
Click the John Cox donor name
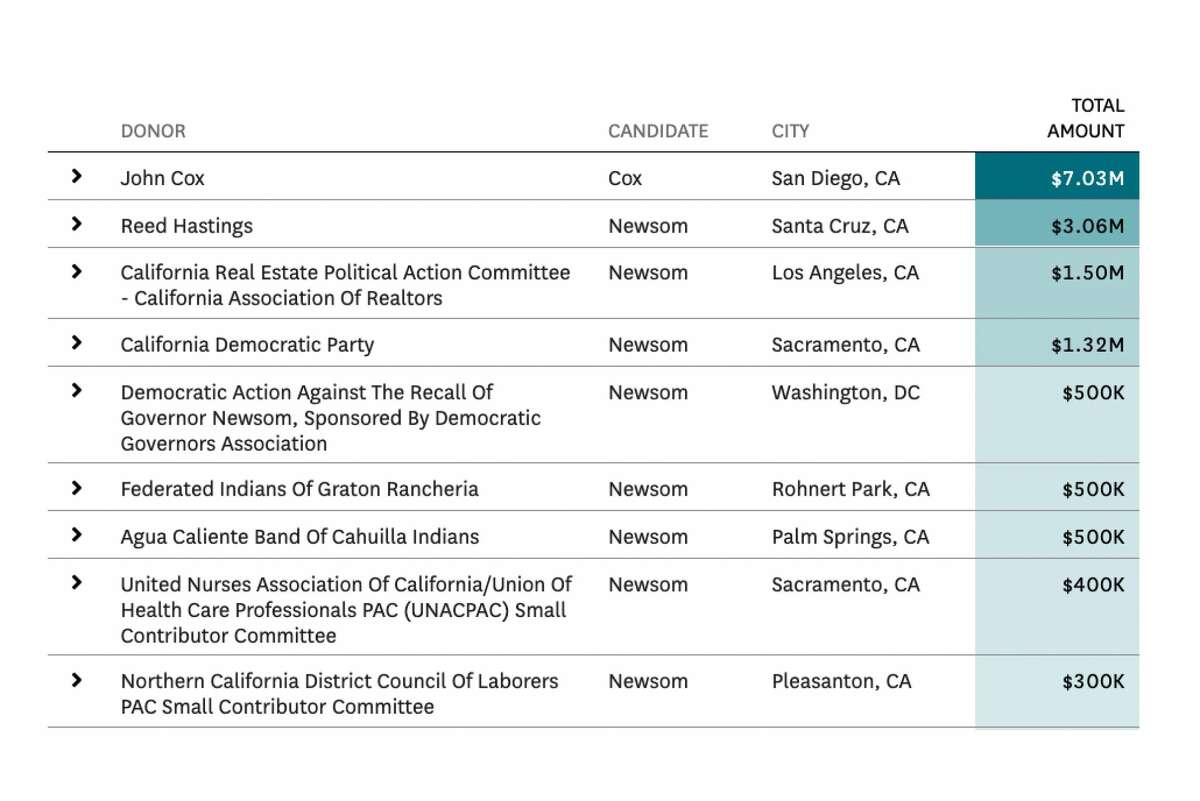[x=163, y=179]
